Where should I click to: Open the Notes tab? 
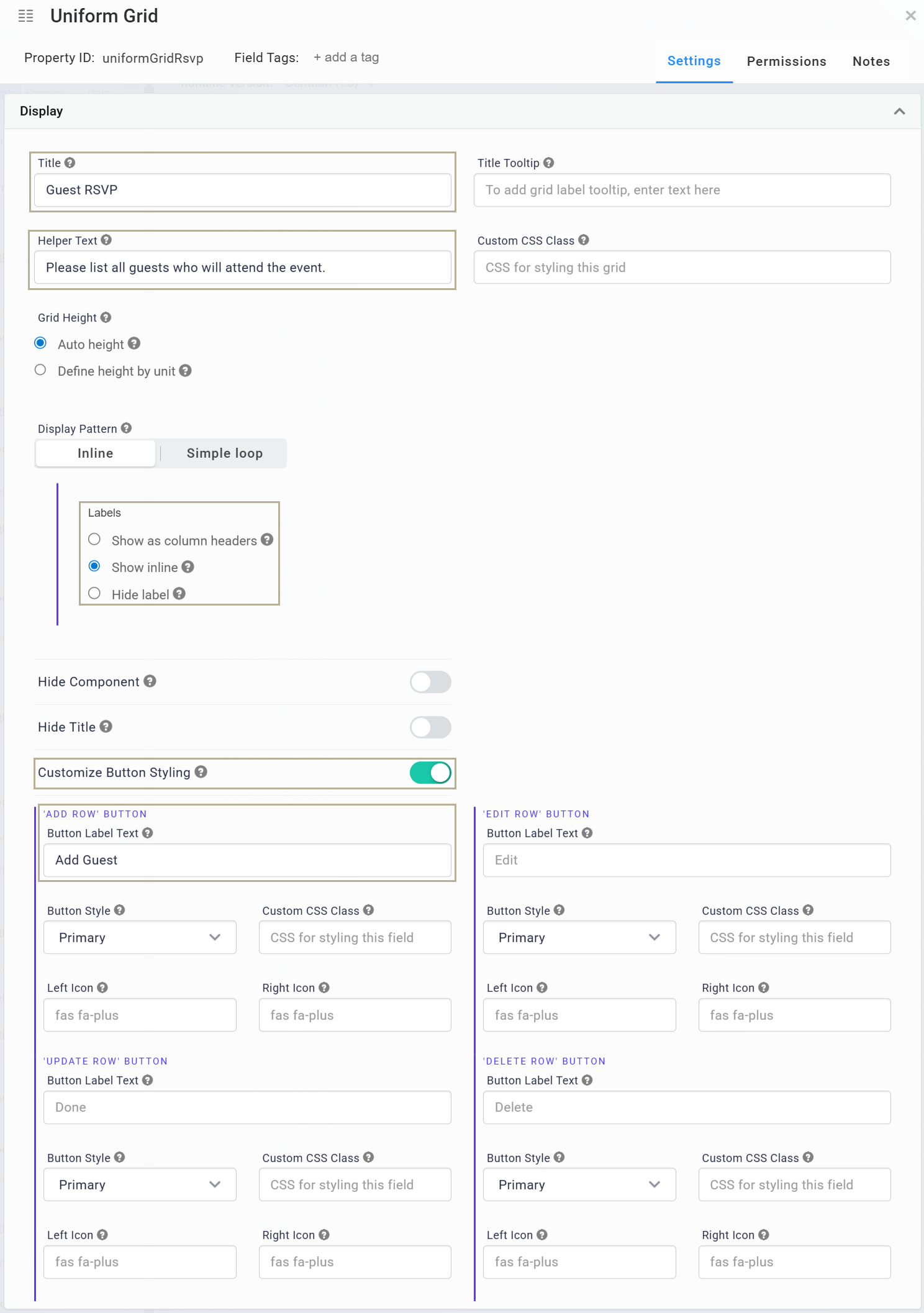tap(871, 61)
